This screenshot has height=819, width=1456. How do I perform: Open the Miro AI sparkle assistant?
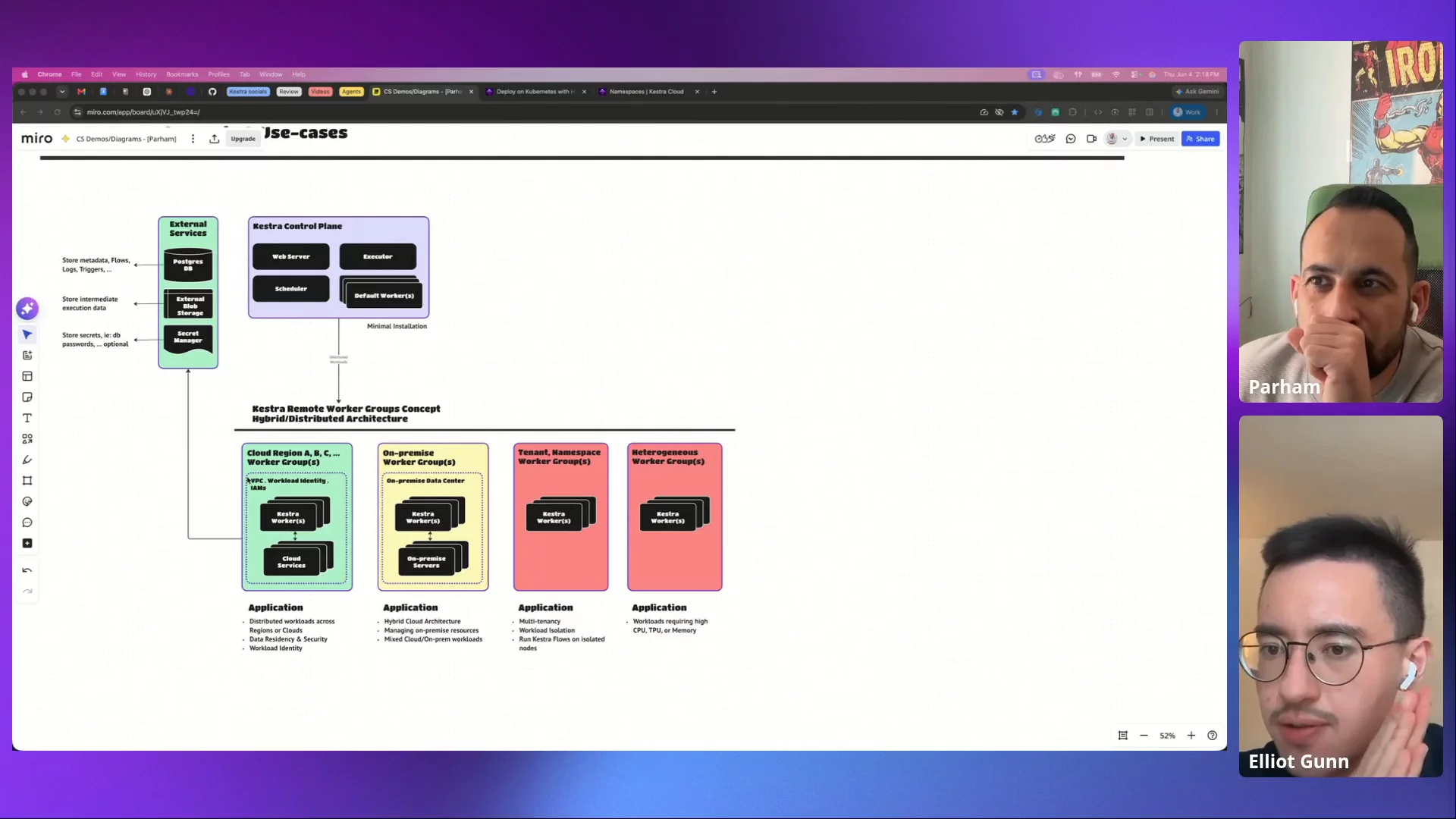[x=27, y=309]
